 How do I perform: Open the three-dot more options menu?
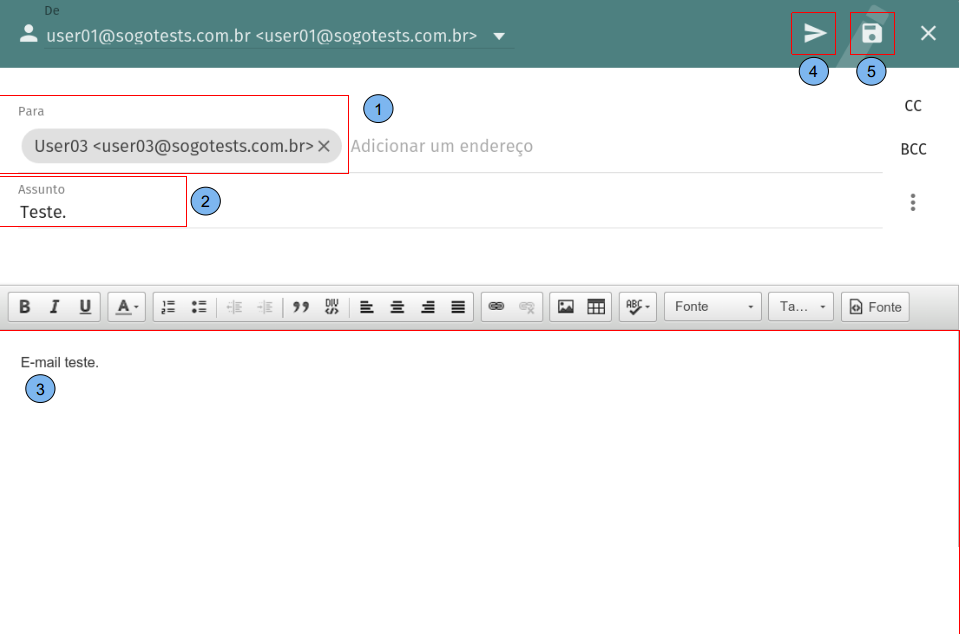tap(912, 203)
